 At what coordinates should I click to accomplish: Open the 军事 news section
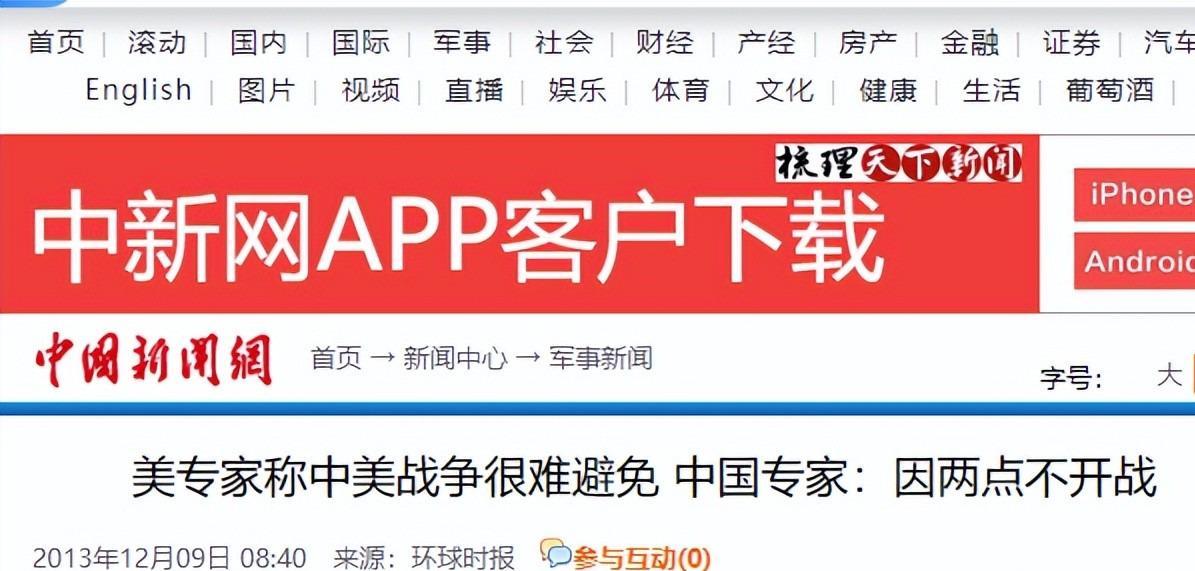point(462,43)
